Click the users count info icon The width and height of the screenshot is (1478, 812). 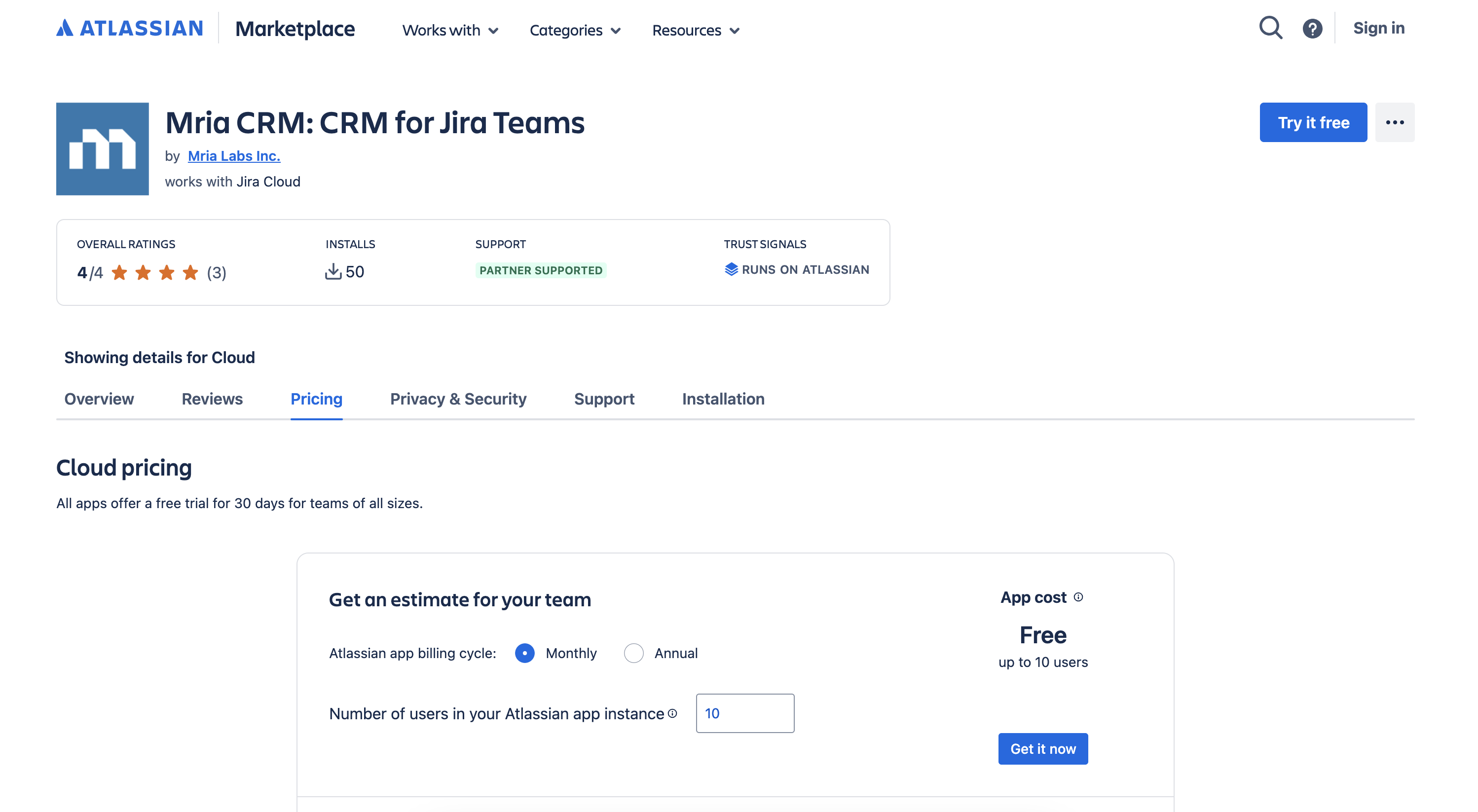[x=672, y=713]
